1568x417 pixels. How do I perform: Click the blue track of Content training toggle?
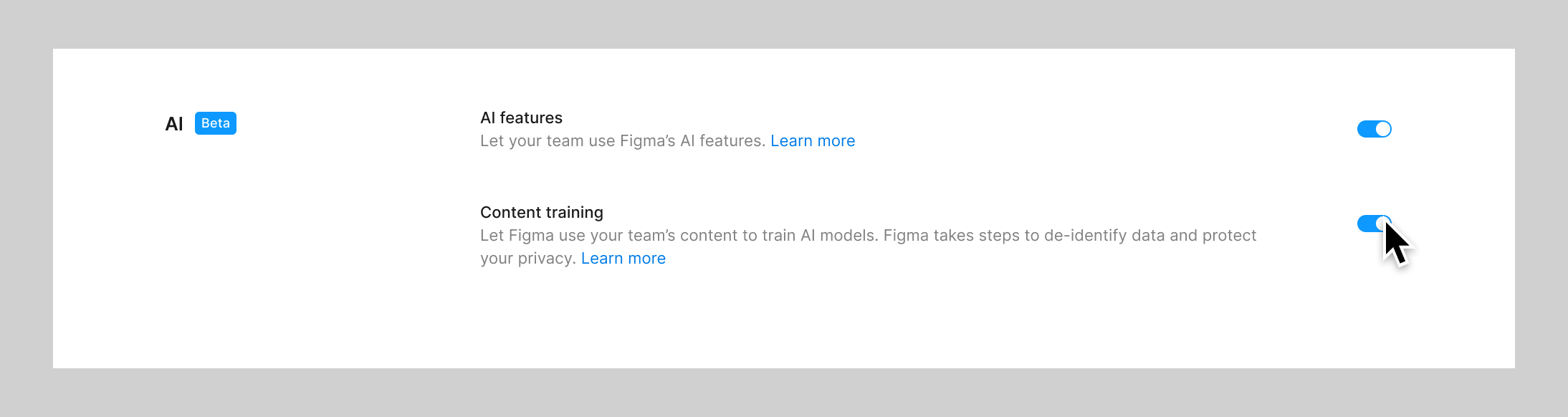point(1365,224)
